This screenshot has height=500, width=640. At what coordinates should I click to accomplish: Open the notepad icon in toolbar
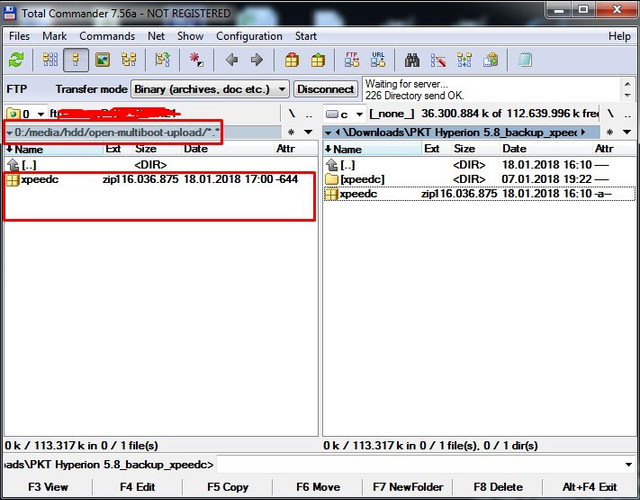tap(525, 60)
